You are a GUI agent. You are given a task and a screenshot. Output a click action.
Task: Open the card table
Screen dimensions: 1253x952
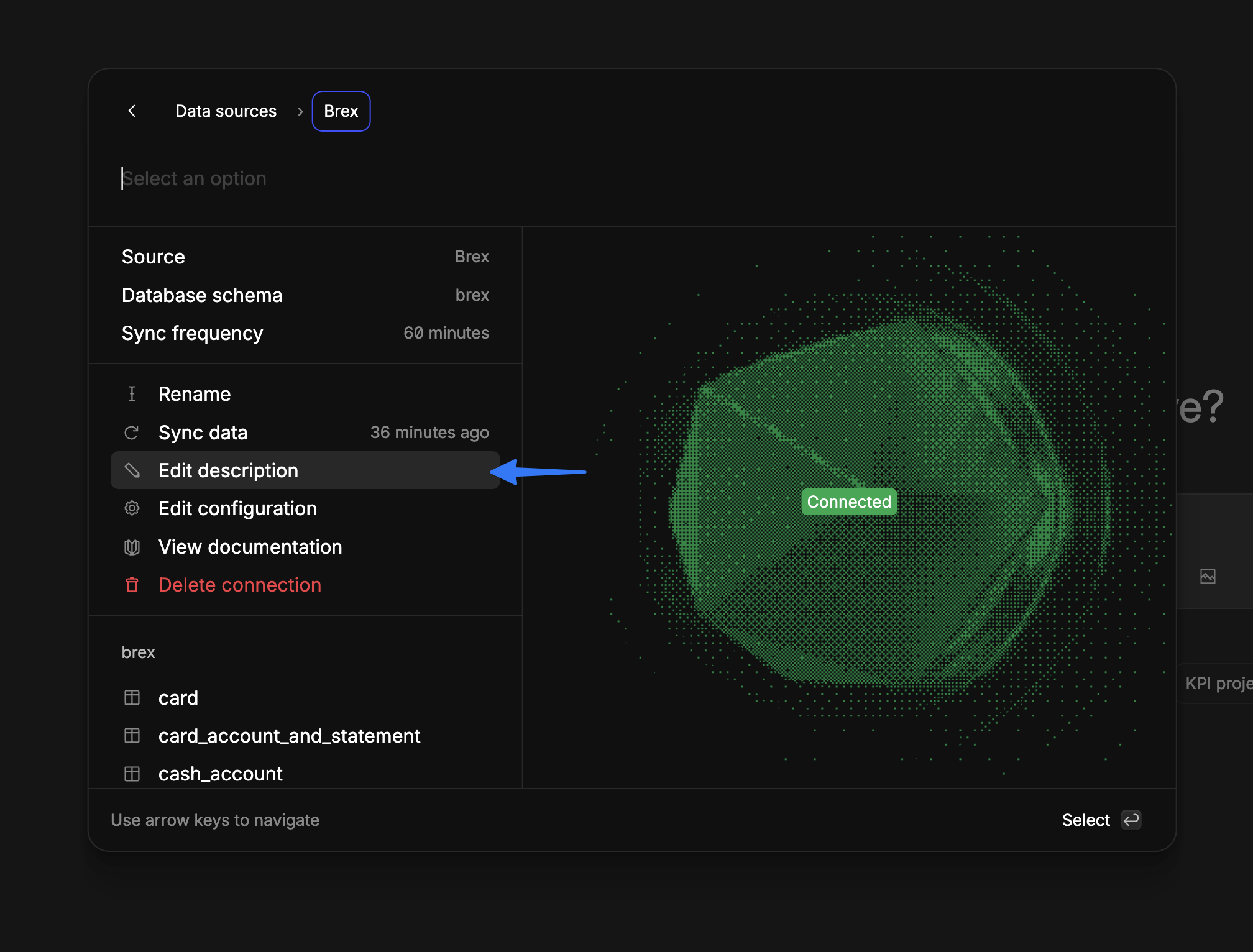click(305, 698)
